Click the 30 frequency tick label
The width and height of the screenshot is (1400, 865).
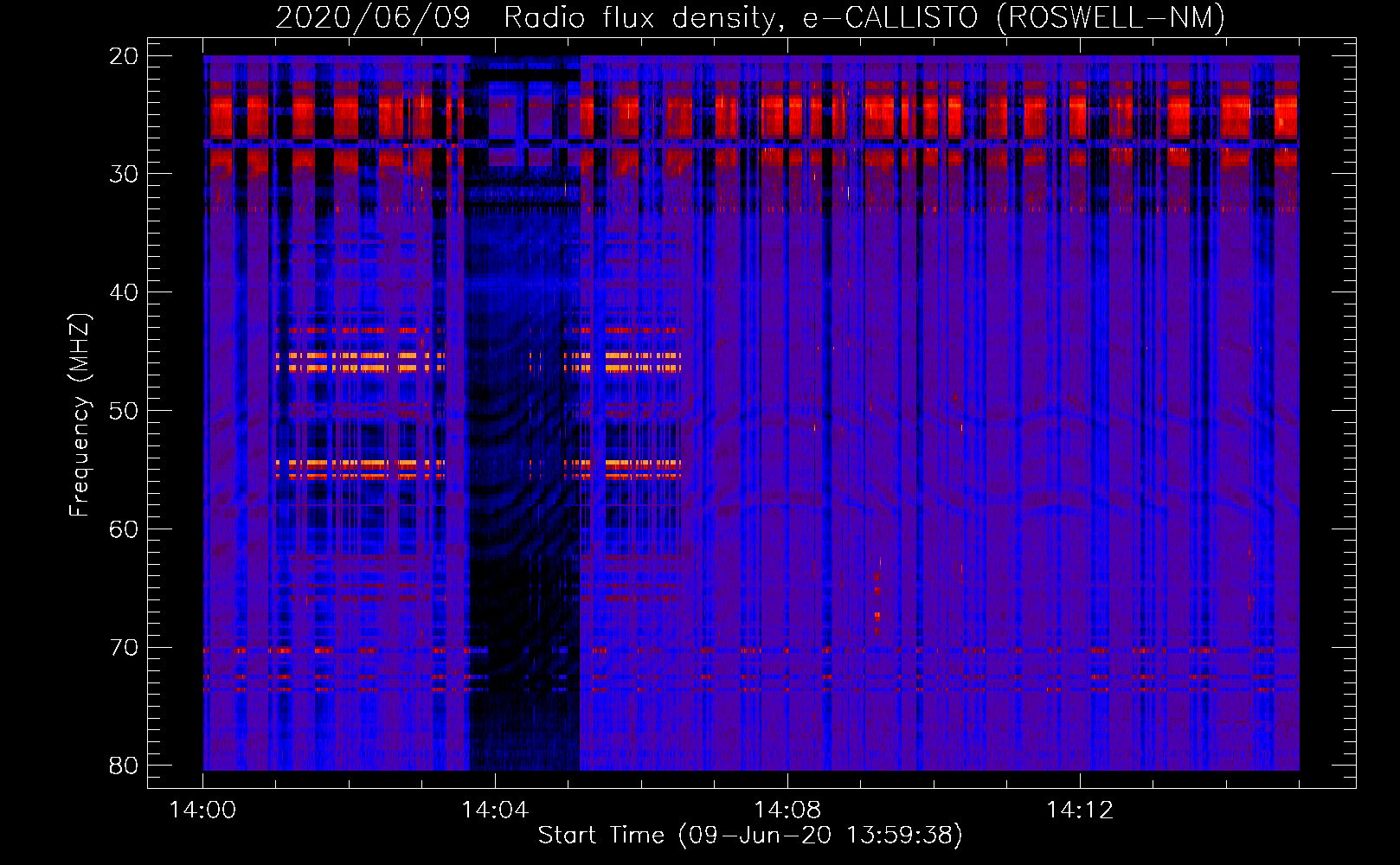[124, 174]
